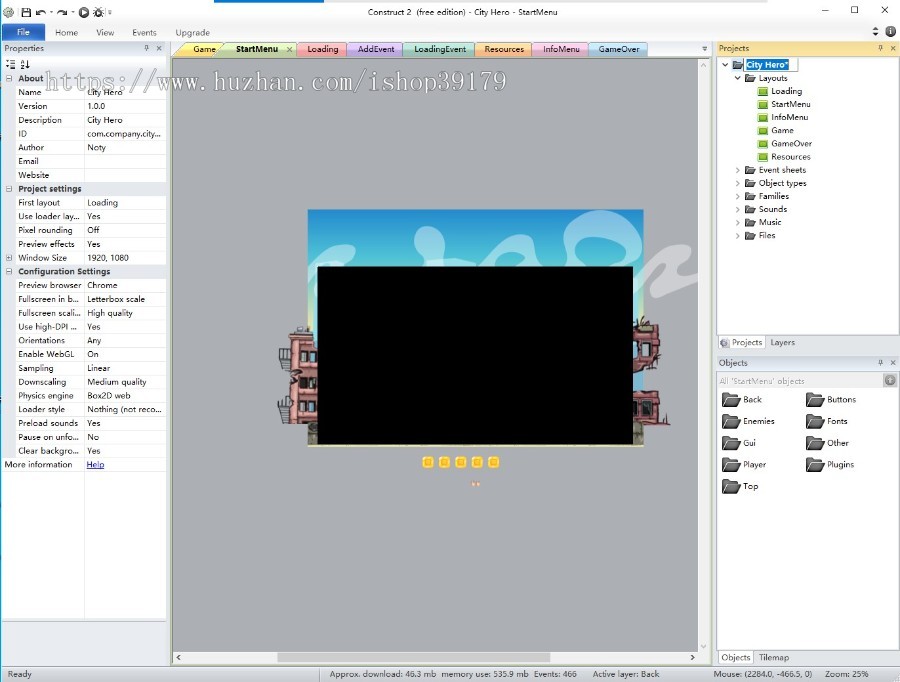Switch to the Home ribbon tab

point(67,33)
